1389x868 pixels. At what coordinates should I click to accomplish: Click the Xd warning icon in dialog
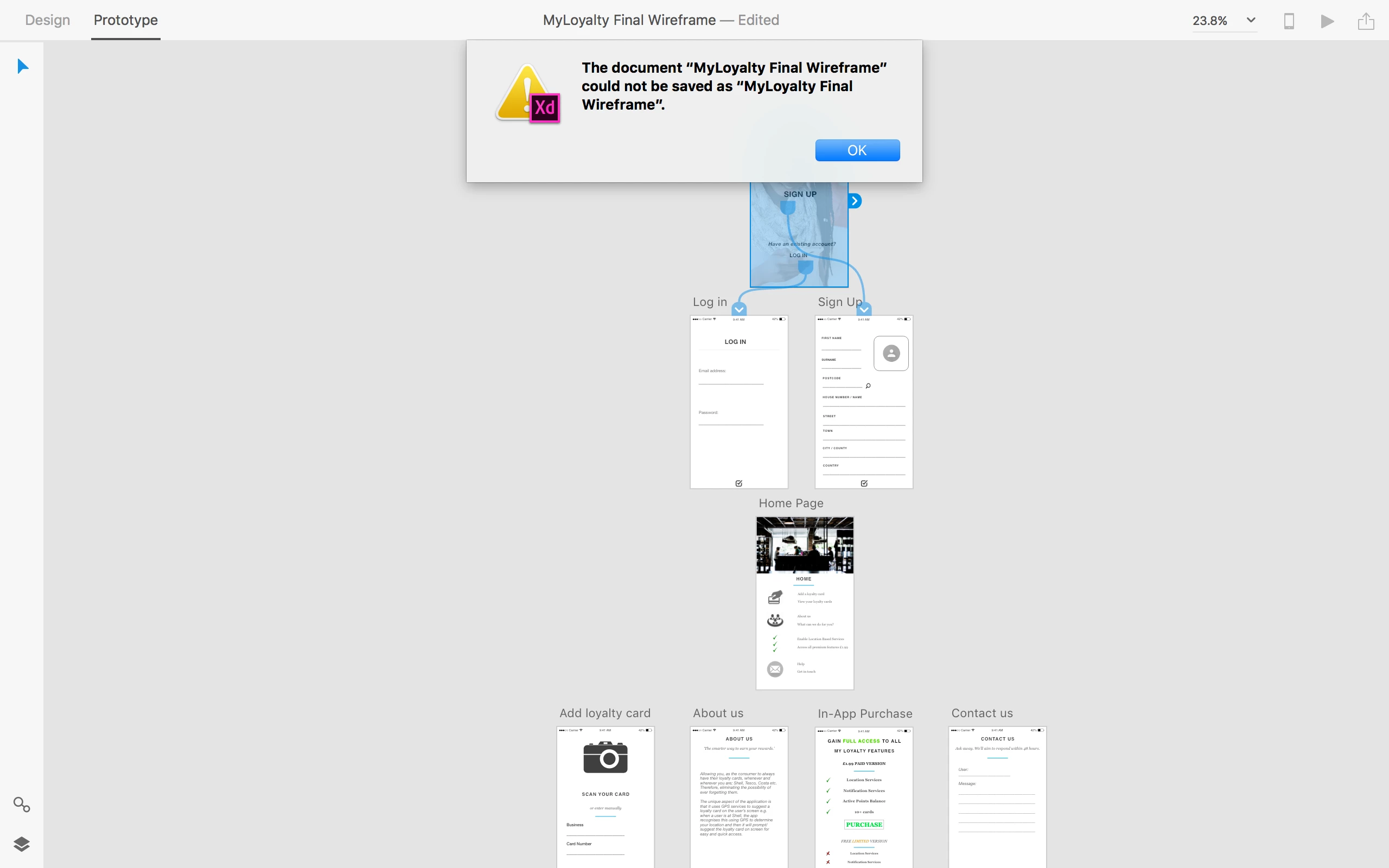[x=527, y=93]
